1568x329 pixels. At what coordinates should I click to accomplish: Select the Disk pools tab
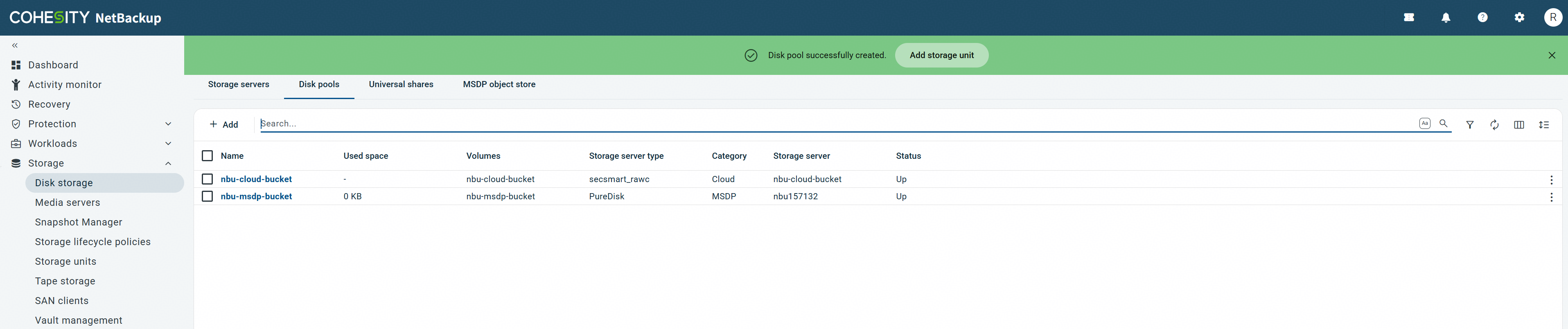tap(319, 85)
